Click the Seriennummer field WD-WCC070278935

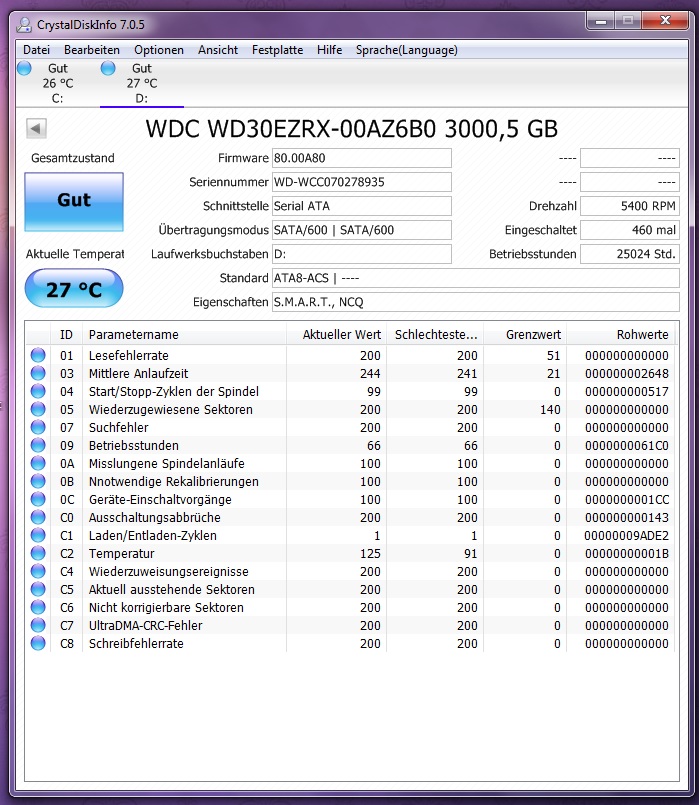[x=362, y=182]
